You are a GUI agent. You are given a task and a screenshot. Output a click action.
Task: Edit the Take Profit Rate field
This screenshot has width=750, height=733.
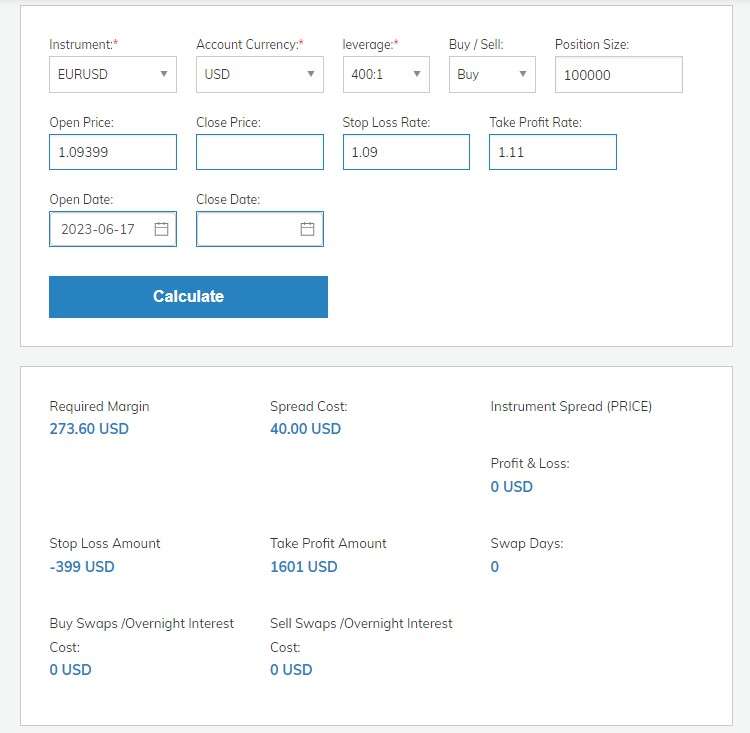pyautogui.click(x=553, y=152)
